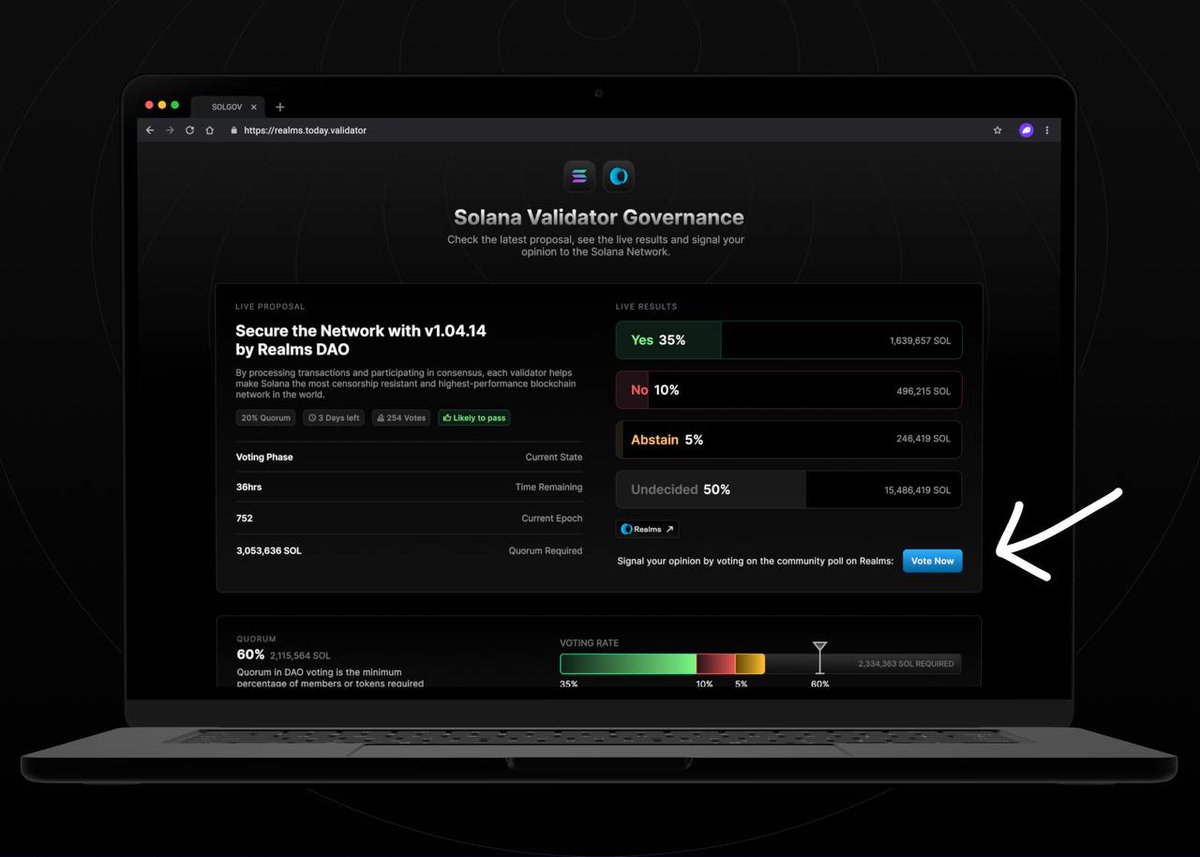Click the Voting Phase row
The height and width of the screenshot is (857, 1200).
point(409,457)
